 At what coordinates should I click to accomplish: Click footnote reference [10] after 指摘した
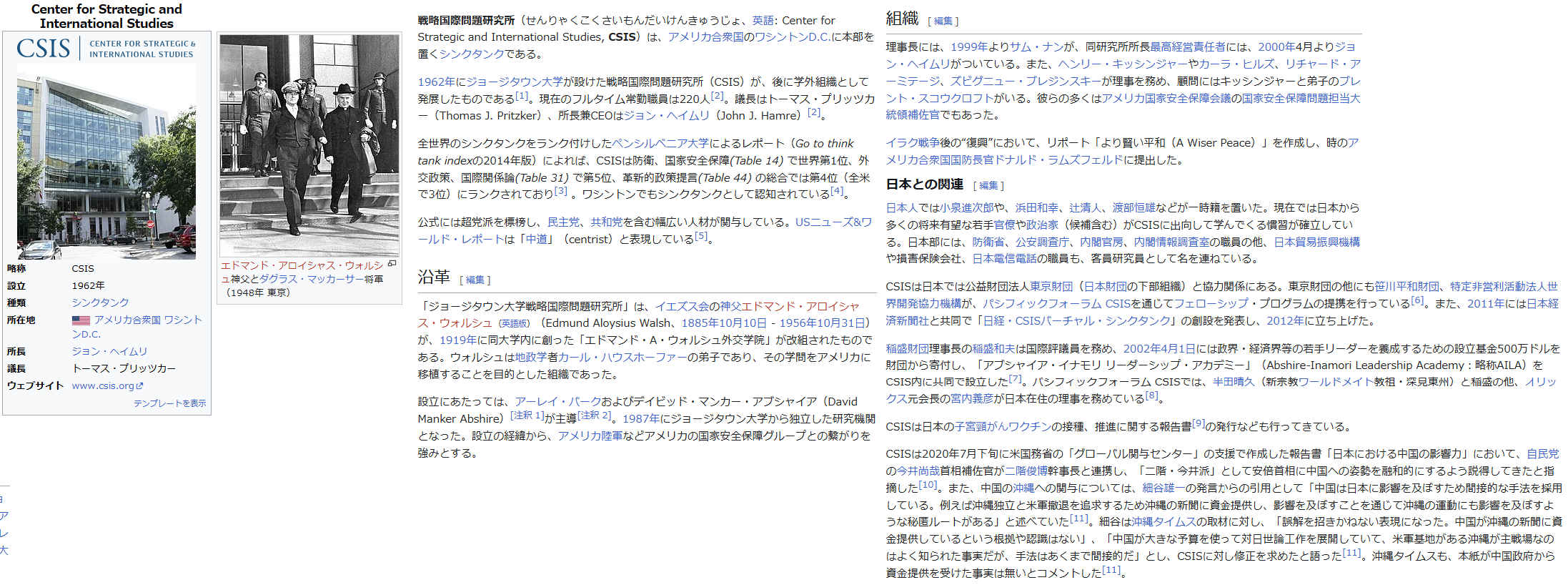click(928, 486)
